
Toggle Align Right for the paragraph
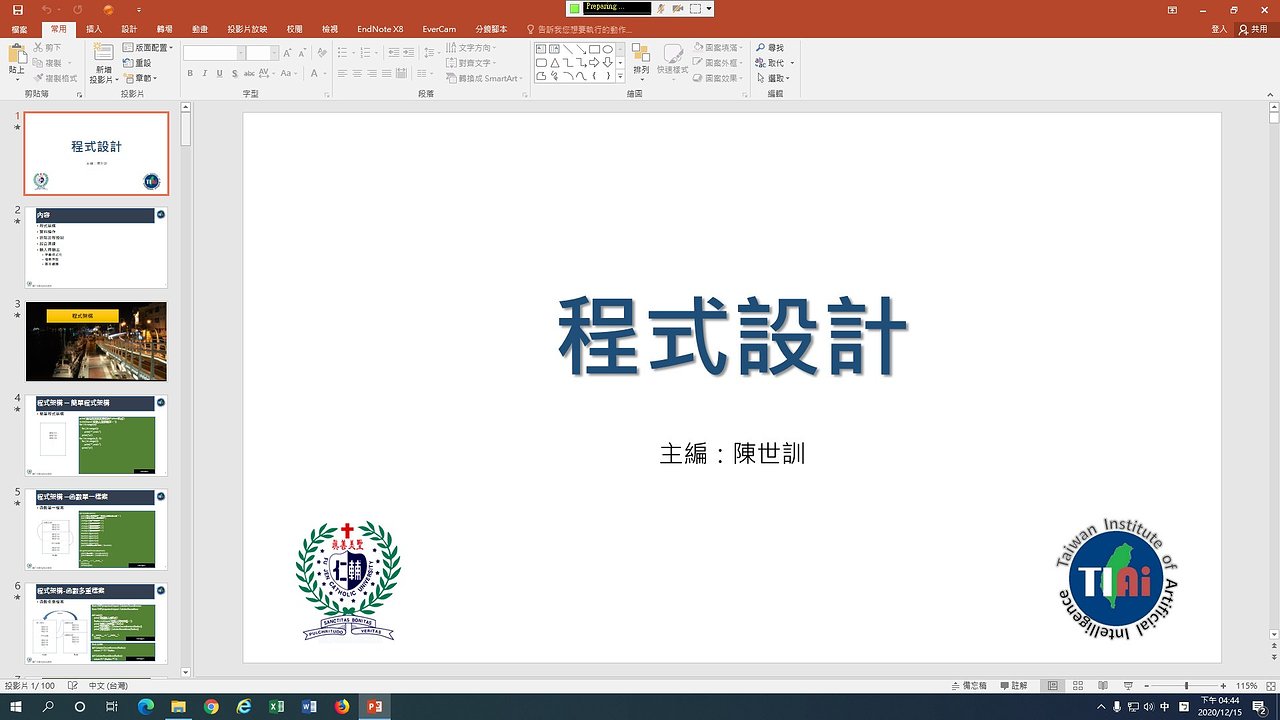[x=372, y=73]
